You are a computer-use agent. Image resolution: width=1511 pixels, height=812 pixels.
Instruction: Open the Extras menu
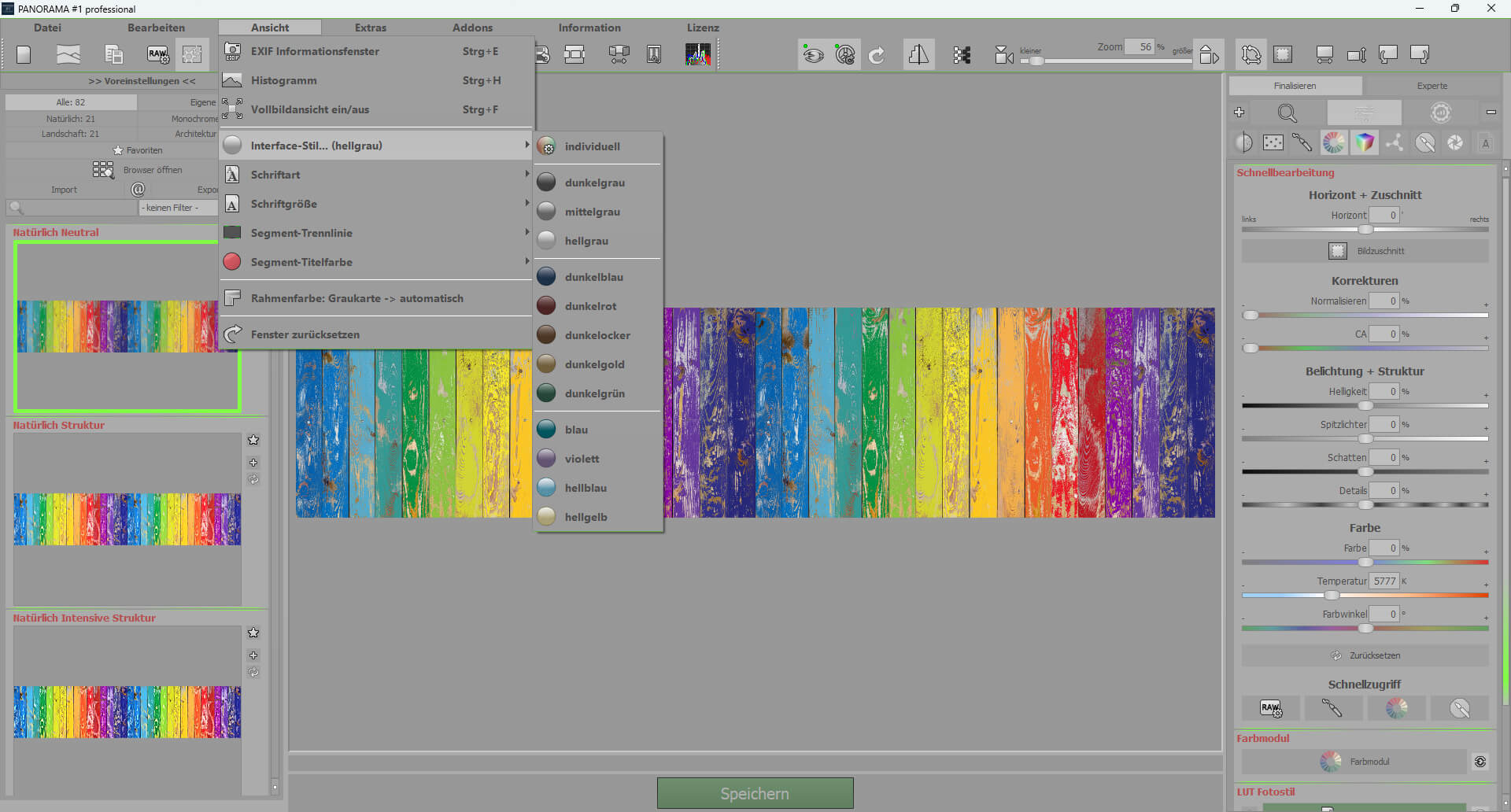[369, 27]
